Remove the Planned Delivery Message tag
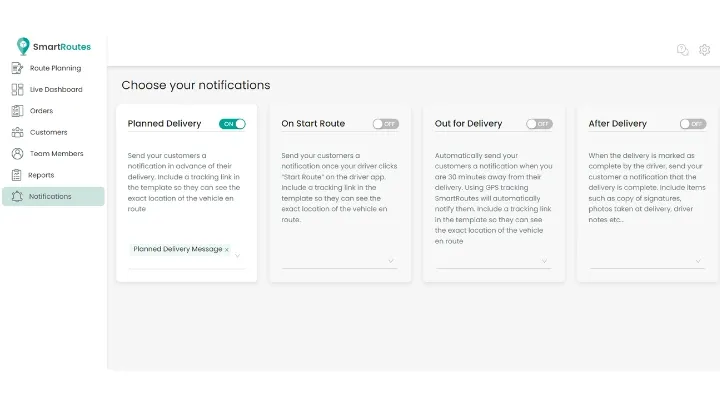Screen dimensions: 720x405 [x=227, y=249]
